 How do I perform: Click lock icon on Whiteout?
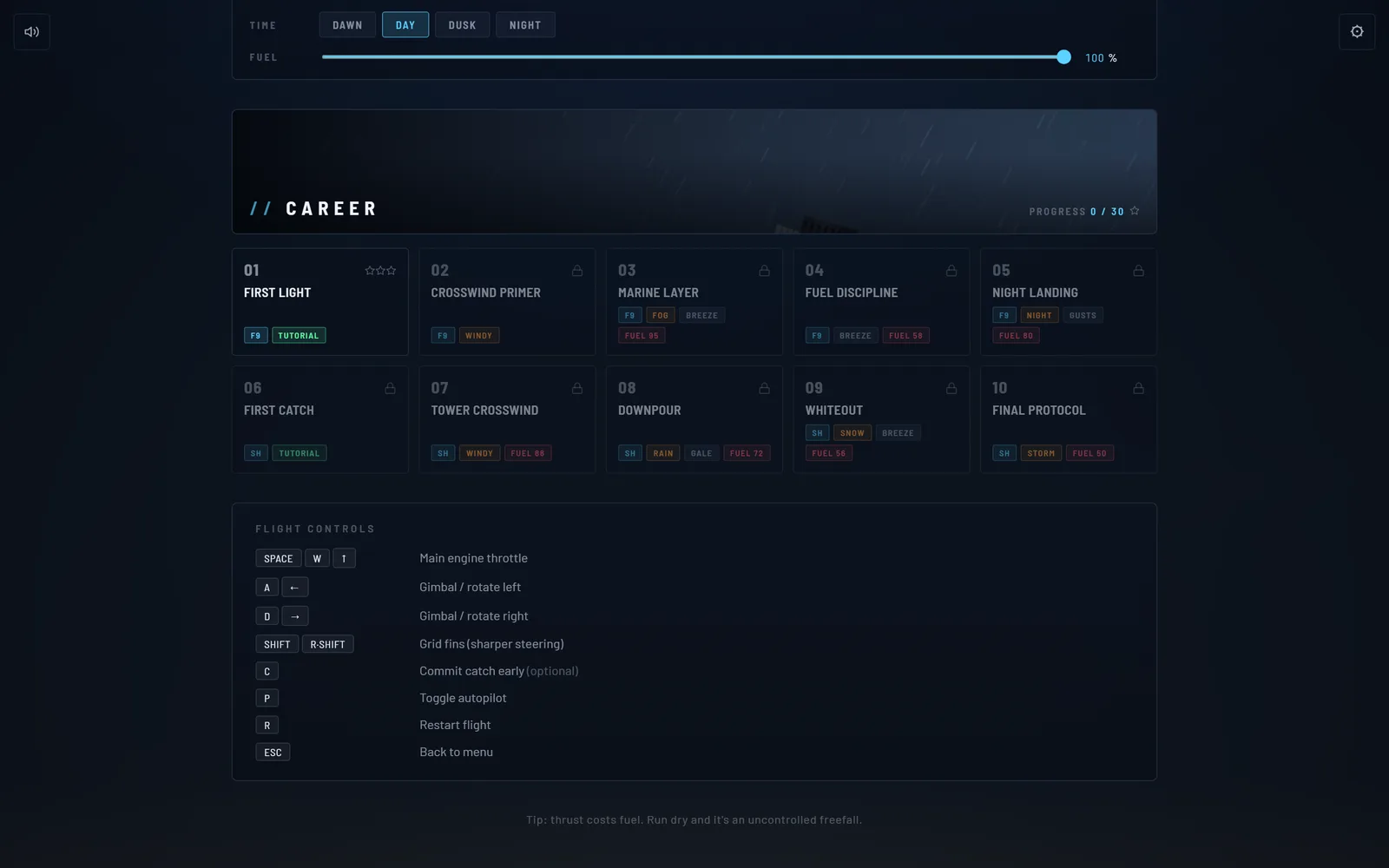951,388
